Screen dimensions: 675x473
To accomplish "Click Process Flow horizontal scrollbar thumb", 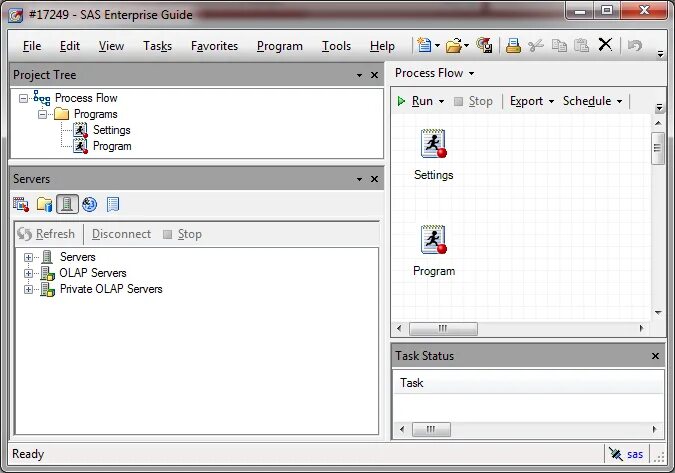I will [x=443, y=329].
